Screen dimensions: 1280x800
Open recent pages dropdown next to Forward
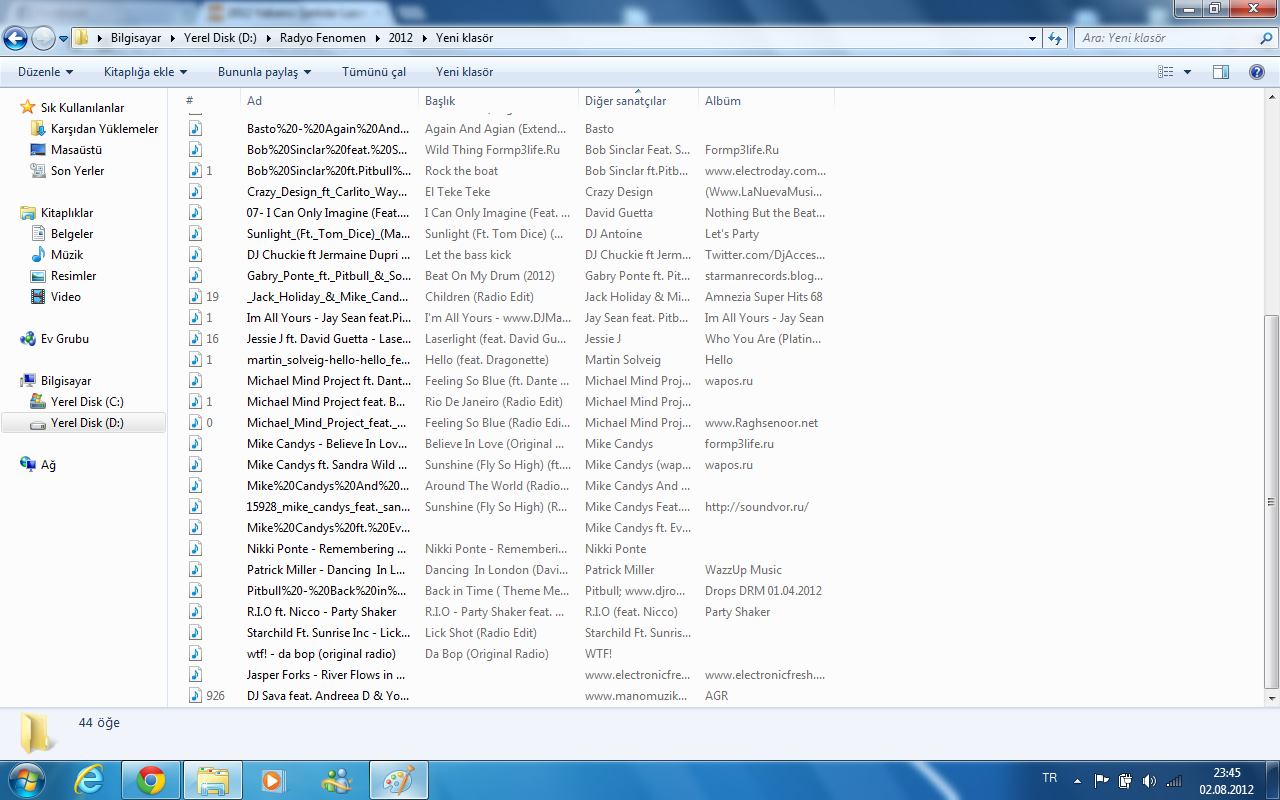click(64, 39)
